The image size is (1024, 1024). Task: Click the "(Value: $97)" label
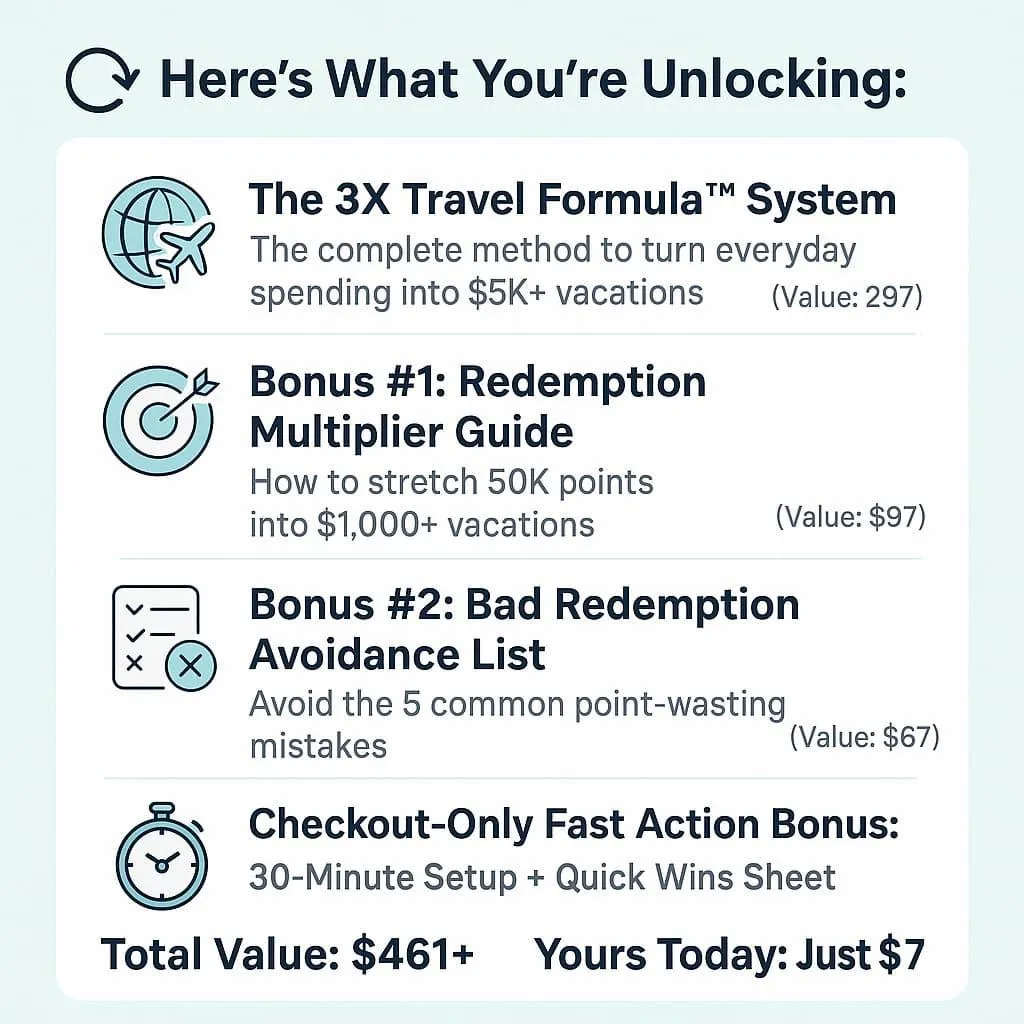[850, 517]
